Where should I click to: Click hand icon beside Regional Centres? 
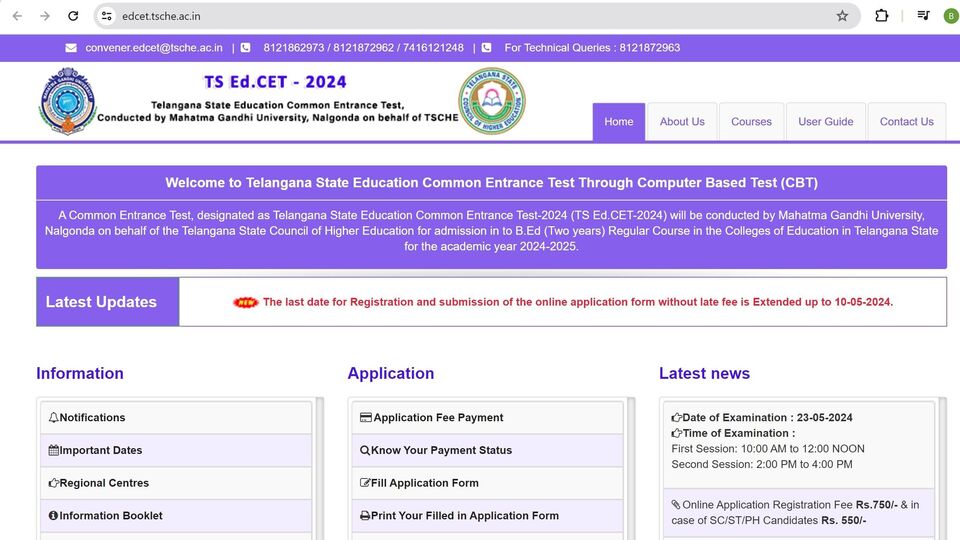pos(54,483)
